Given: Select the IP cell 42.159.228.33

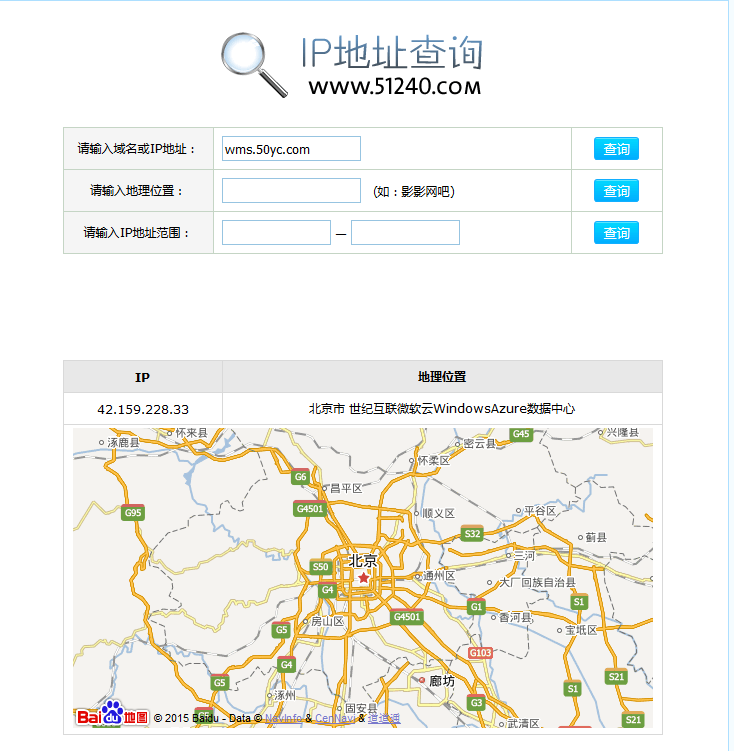Looking at the screenshot, I should pos(143,410).
